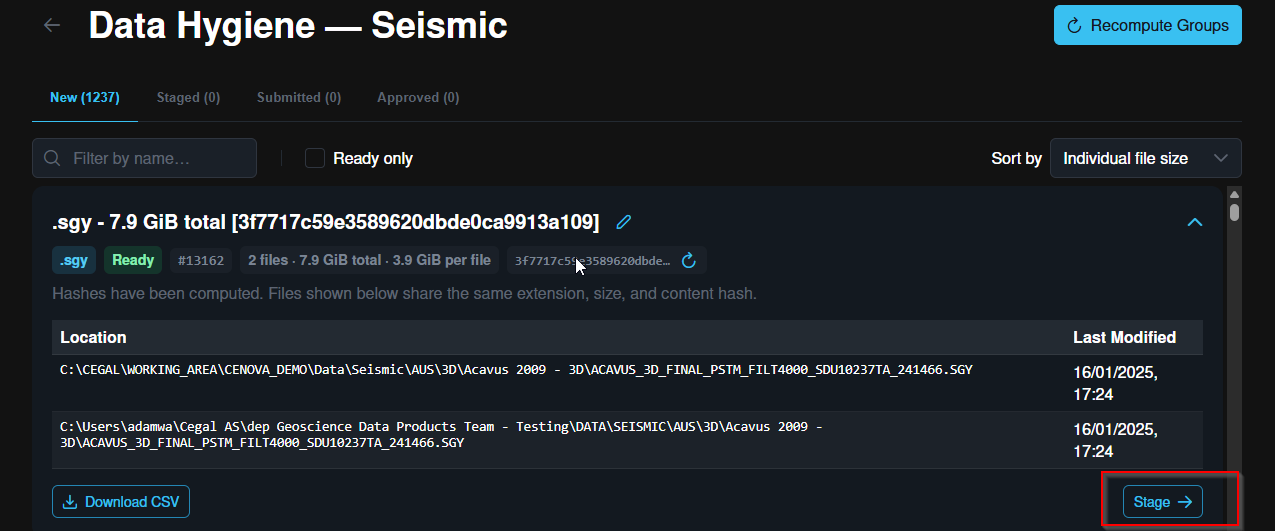The width and height of the screenshot is (1275, 531).
Task: Click the truncated hash chip 3f7717c59e3589620dbde
Action: pyautogui.click(x=593, y=261)
